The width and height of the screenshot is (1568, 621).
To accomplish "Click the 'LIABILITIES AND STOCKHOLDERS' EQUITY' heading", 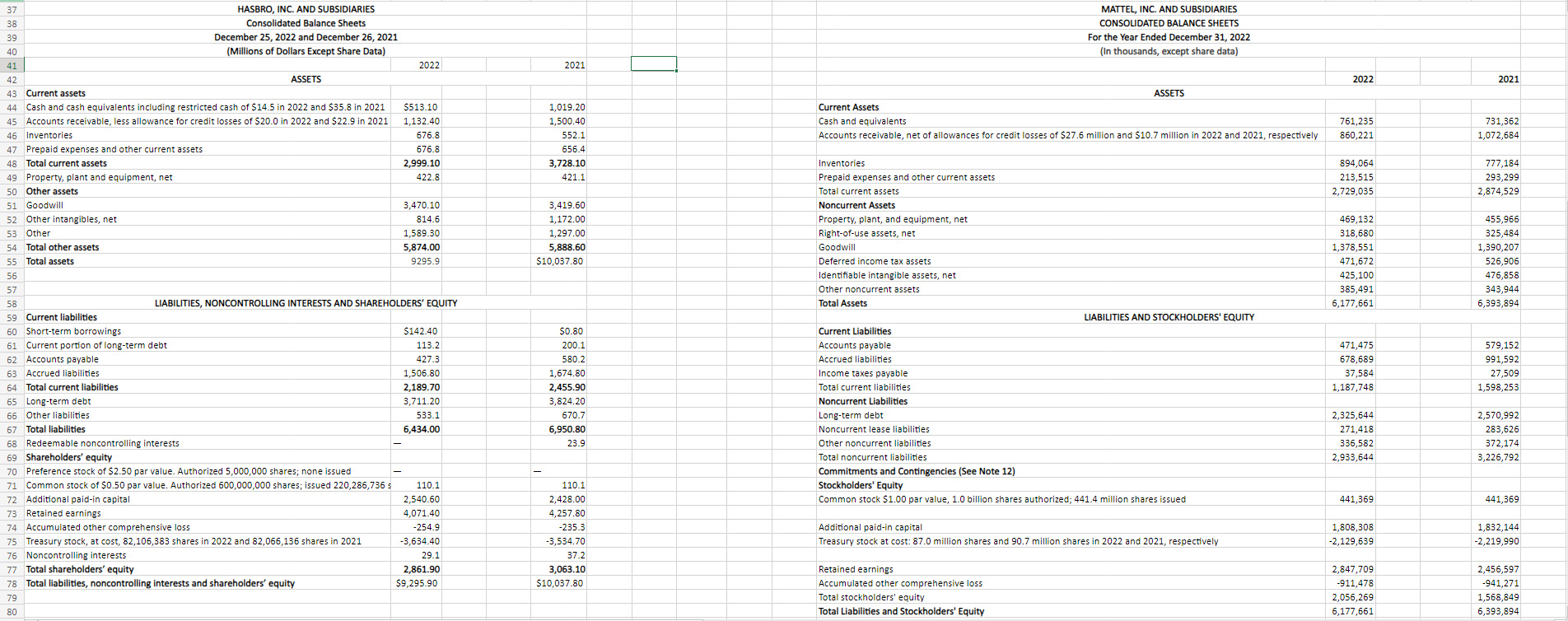I will 1169,317.
